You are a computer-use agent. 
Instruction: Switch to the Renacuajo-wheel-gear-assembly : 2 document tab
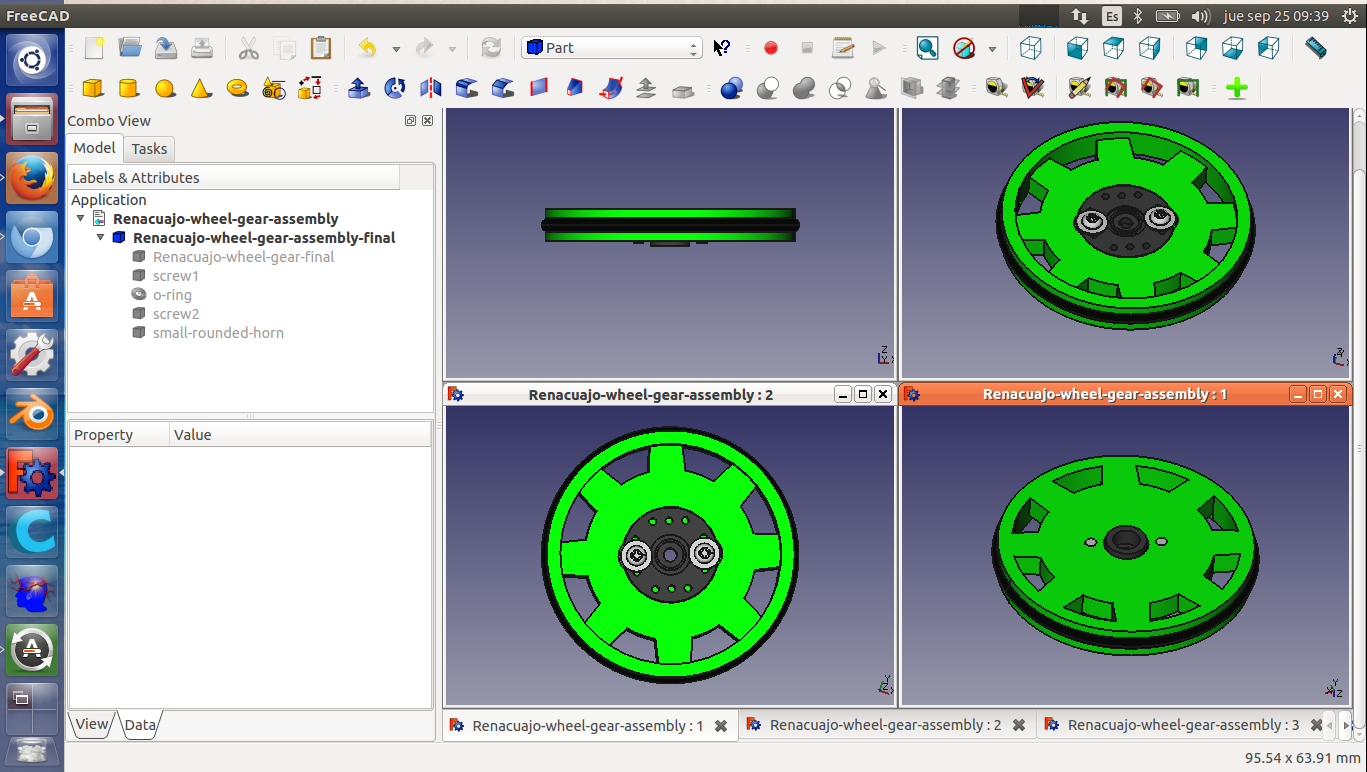[x=884, y=726]
